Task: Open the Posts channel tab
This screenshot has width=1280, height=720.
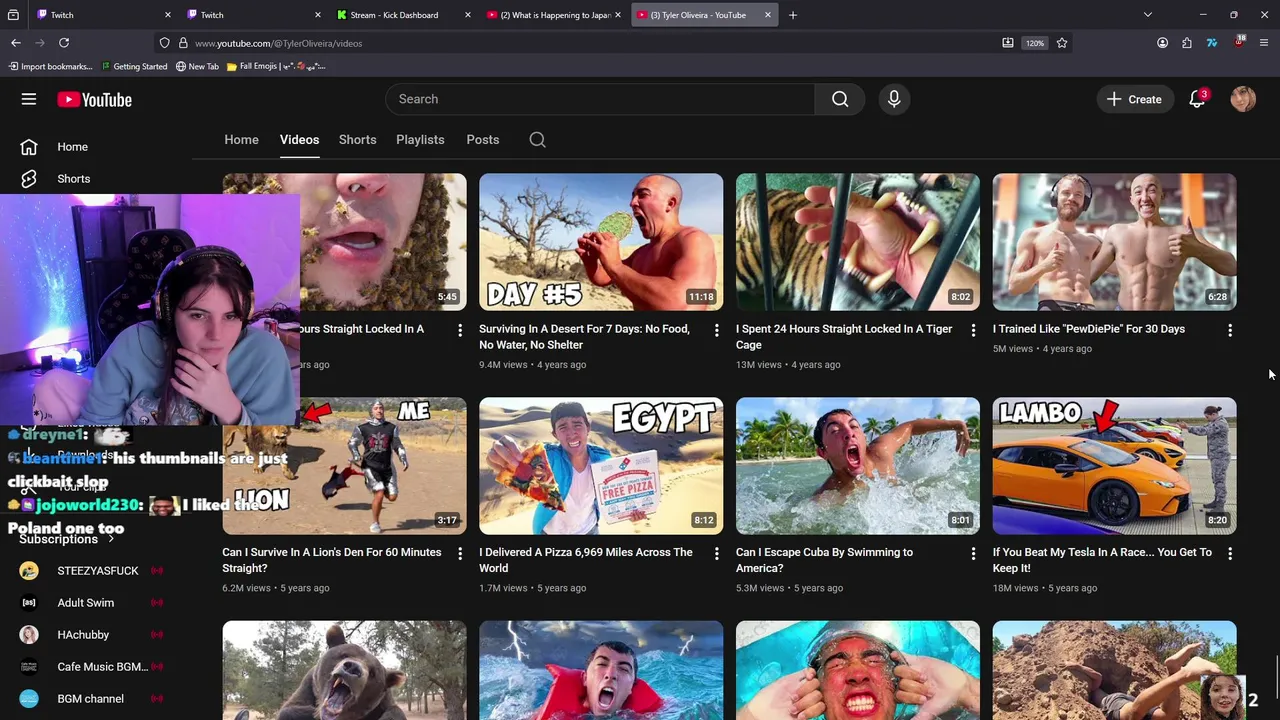Action: tap(482, 140)
